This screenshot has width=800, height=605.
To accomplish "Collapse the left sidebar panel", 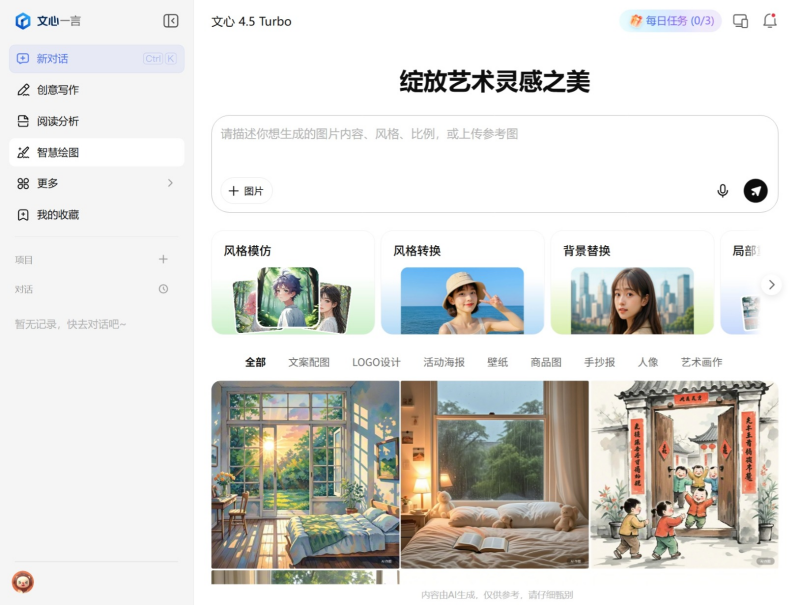I will tap(171, 21).
